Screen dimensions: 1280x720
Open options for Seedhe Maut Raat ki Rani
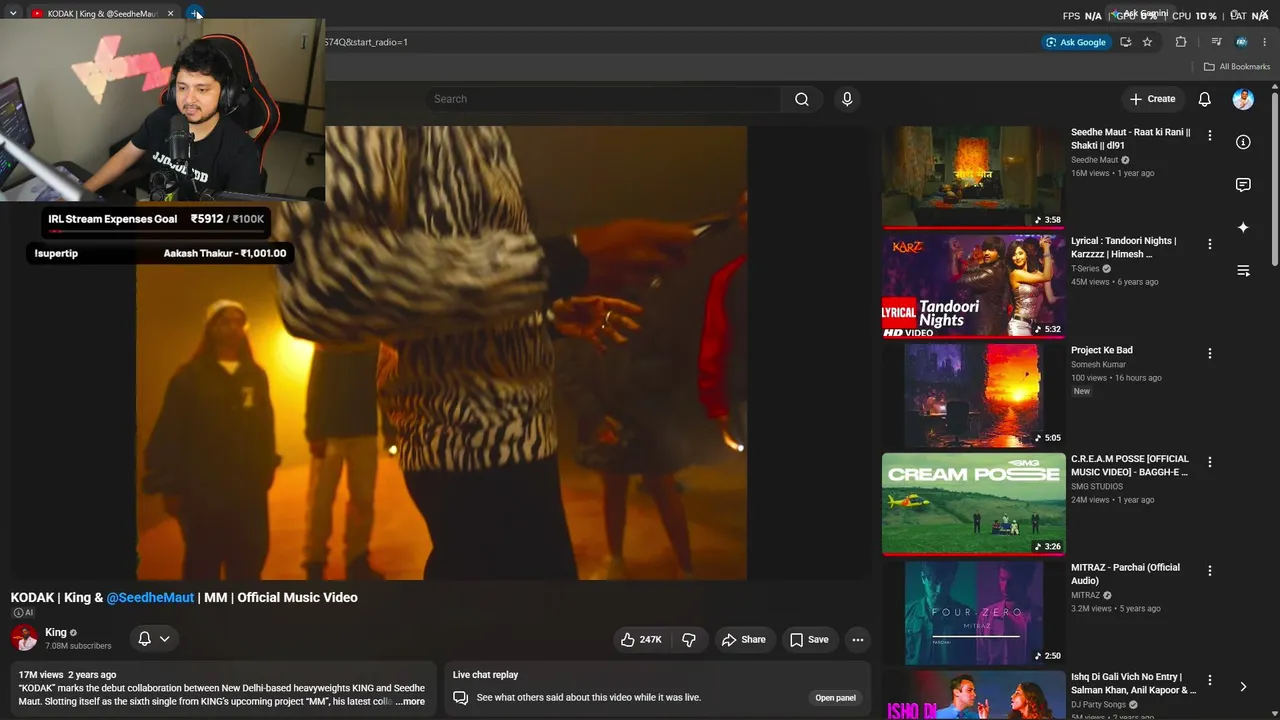click(1210, 135)
